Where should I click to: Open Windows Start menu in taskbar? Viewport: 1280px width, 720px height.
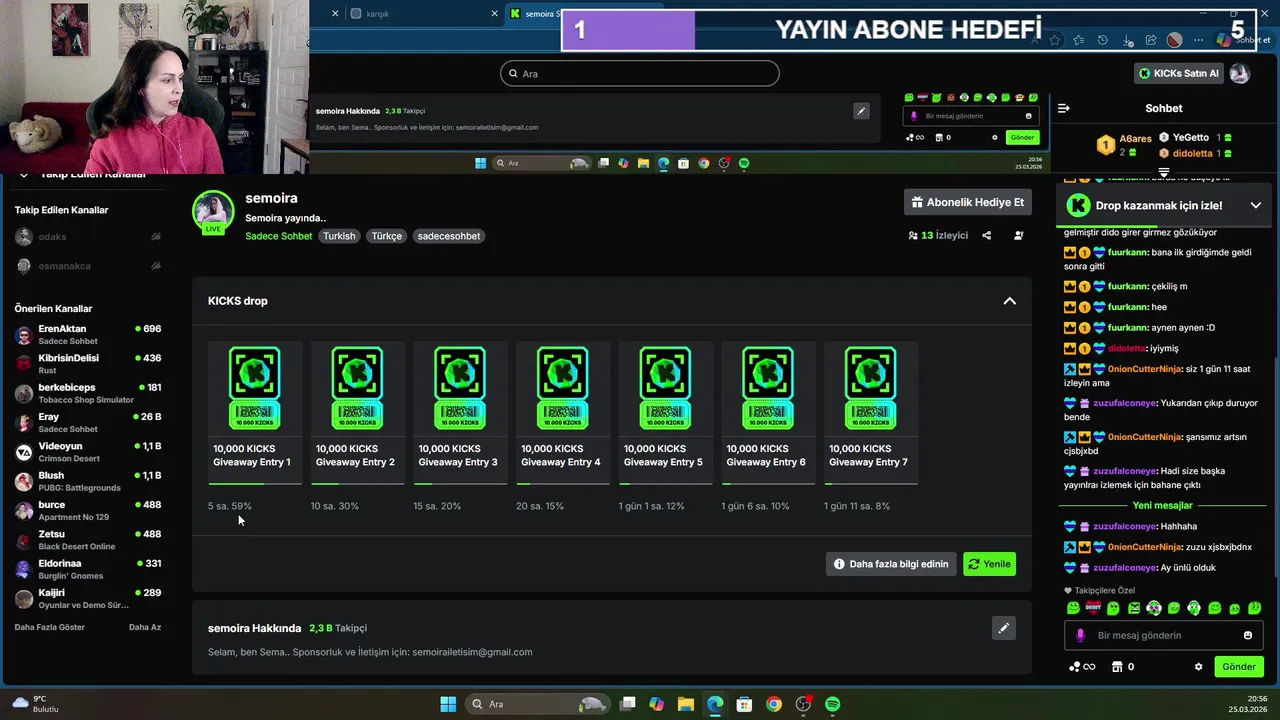pyautogui.click(x=448, y=704)
